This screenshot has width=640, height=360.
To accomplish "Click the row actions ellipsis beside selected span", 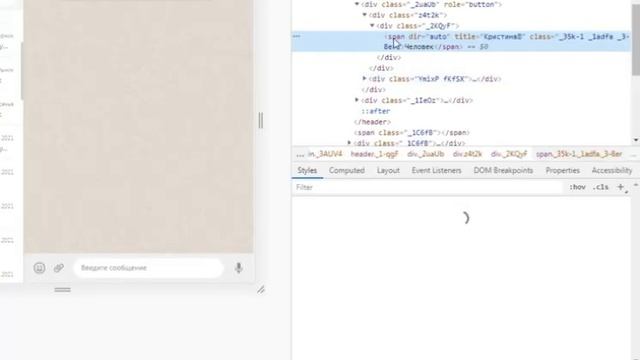I will click(x=297, y=36).
